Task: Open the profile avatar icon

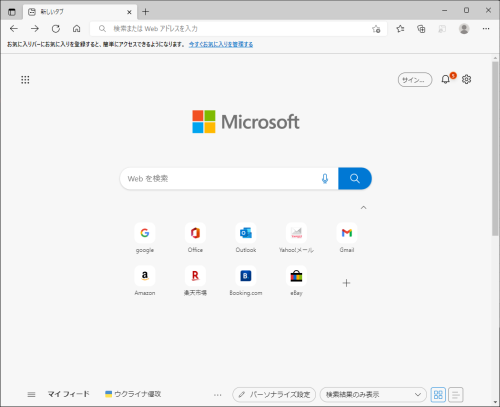Action: coord(464,29)
